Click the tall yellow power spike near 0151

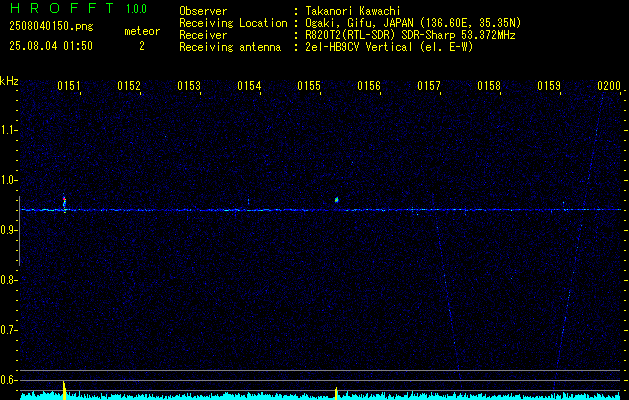tap(64, 390)
